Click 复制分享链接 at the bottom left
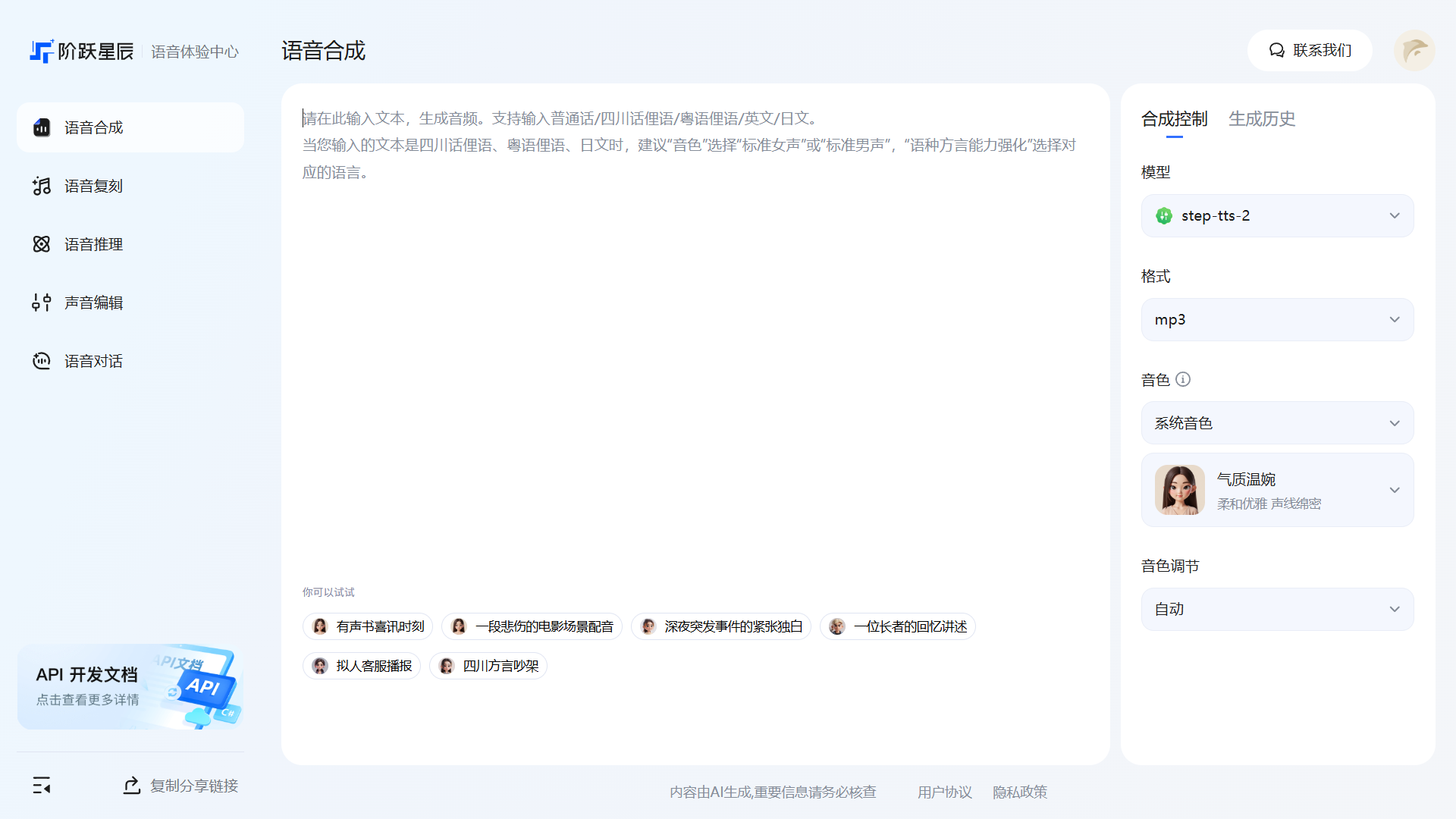 [181, 786]
